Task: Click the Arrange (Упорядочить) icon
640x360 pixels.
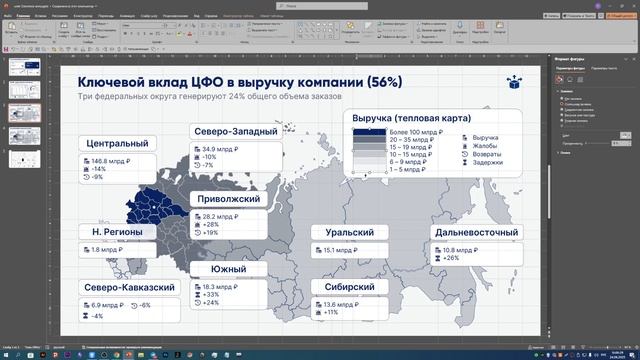Action: tap(350, 26)
